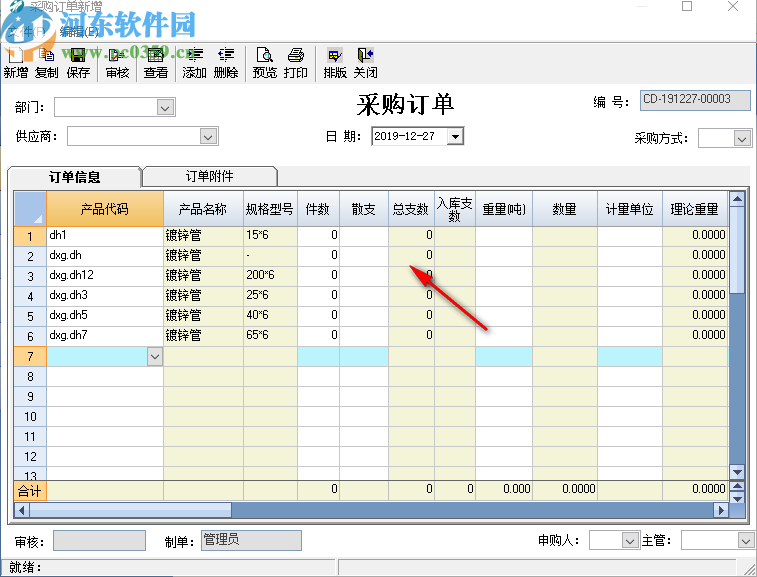Click spec cell 200*6
The image size is (757, 577).
pos(270,276)
